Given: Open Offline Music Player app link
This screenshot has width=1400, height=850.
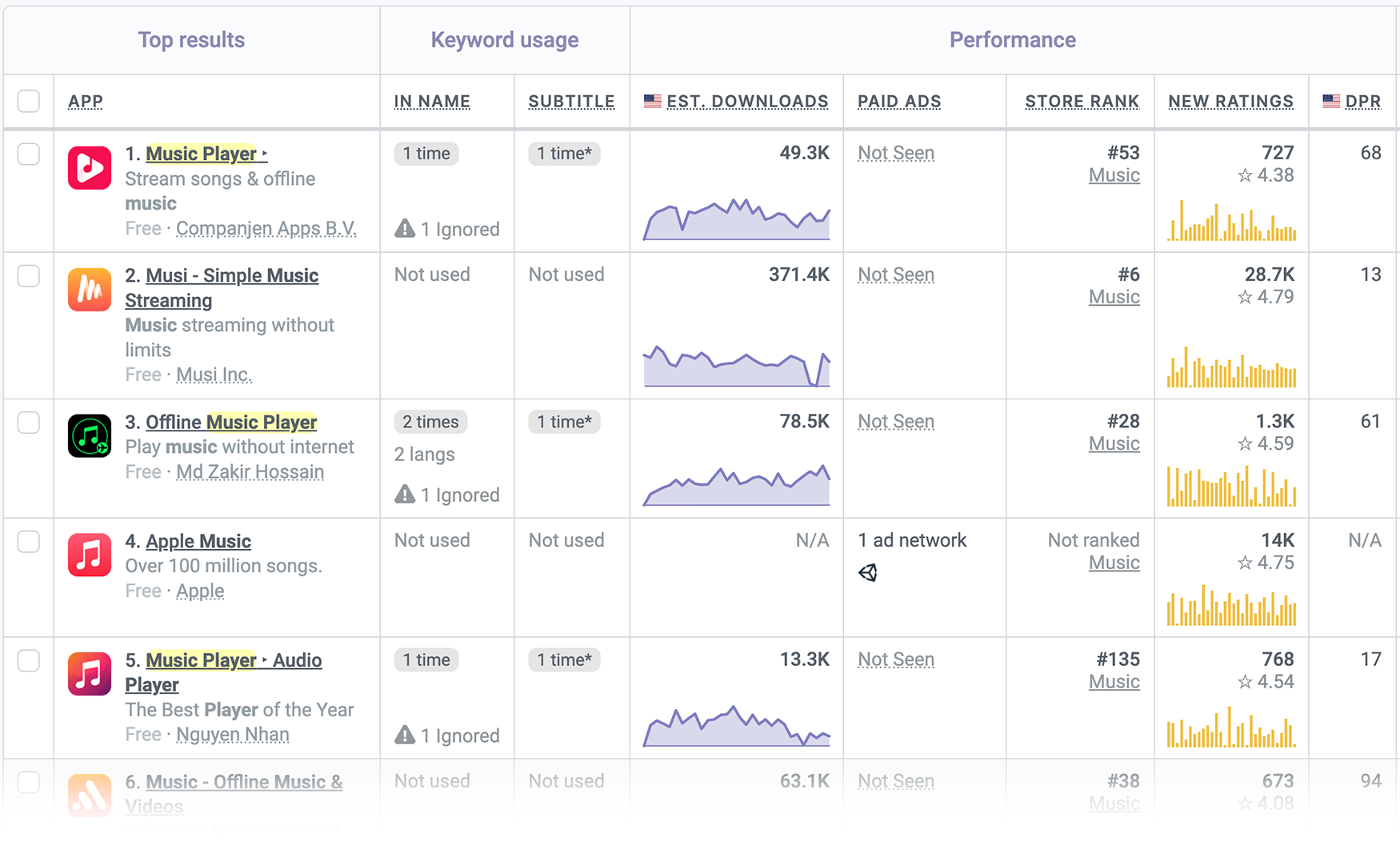Looking at the screenshot, I should coord(231,422).
